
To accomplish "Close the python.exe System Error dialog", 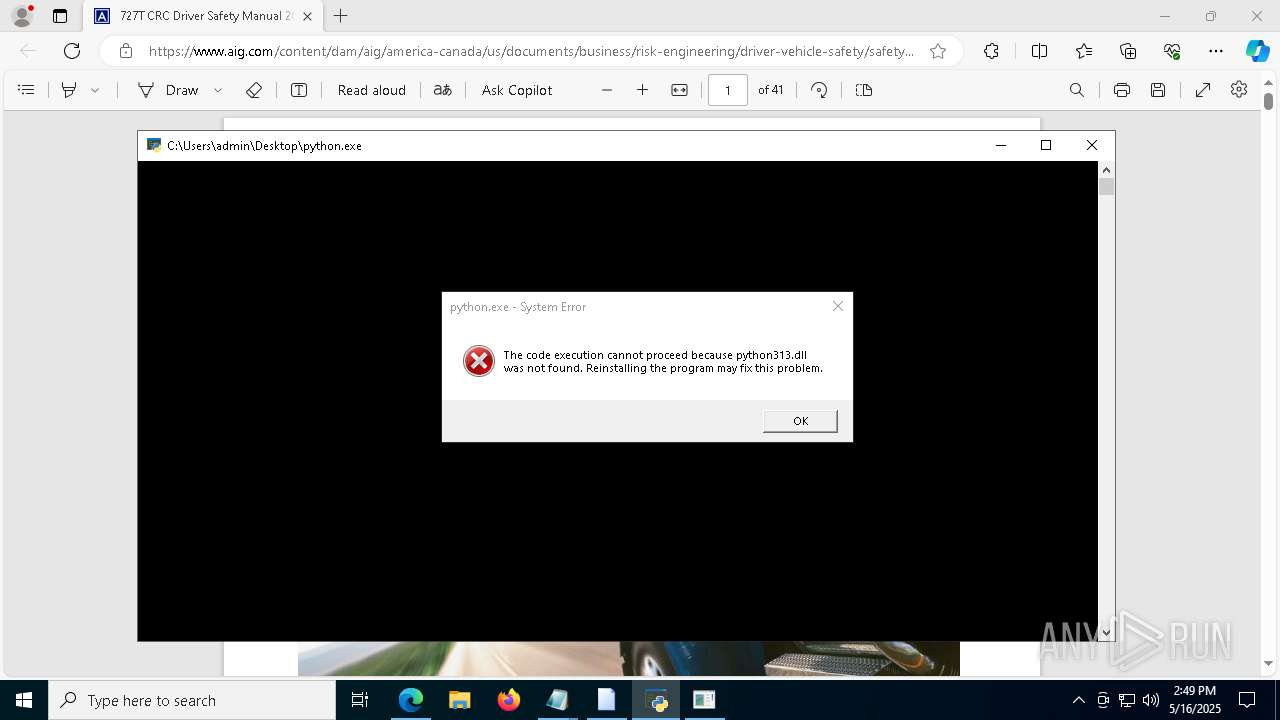I will (838, 306).
